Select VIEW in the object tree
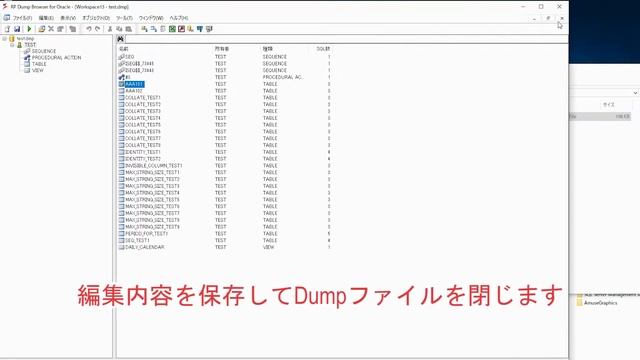This screenshot has width=640, height=360. [x=38, y=70]
